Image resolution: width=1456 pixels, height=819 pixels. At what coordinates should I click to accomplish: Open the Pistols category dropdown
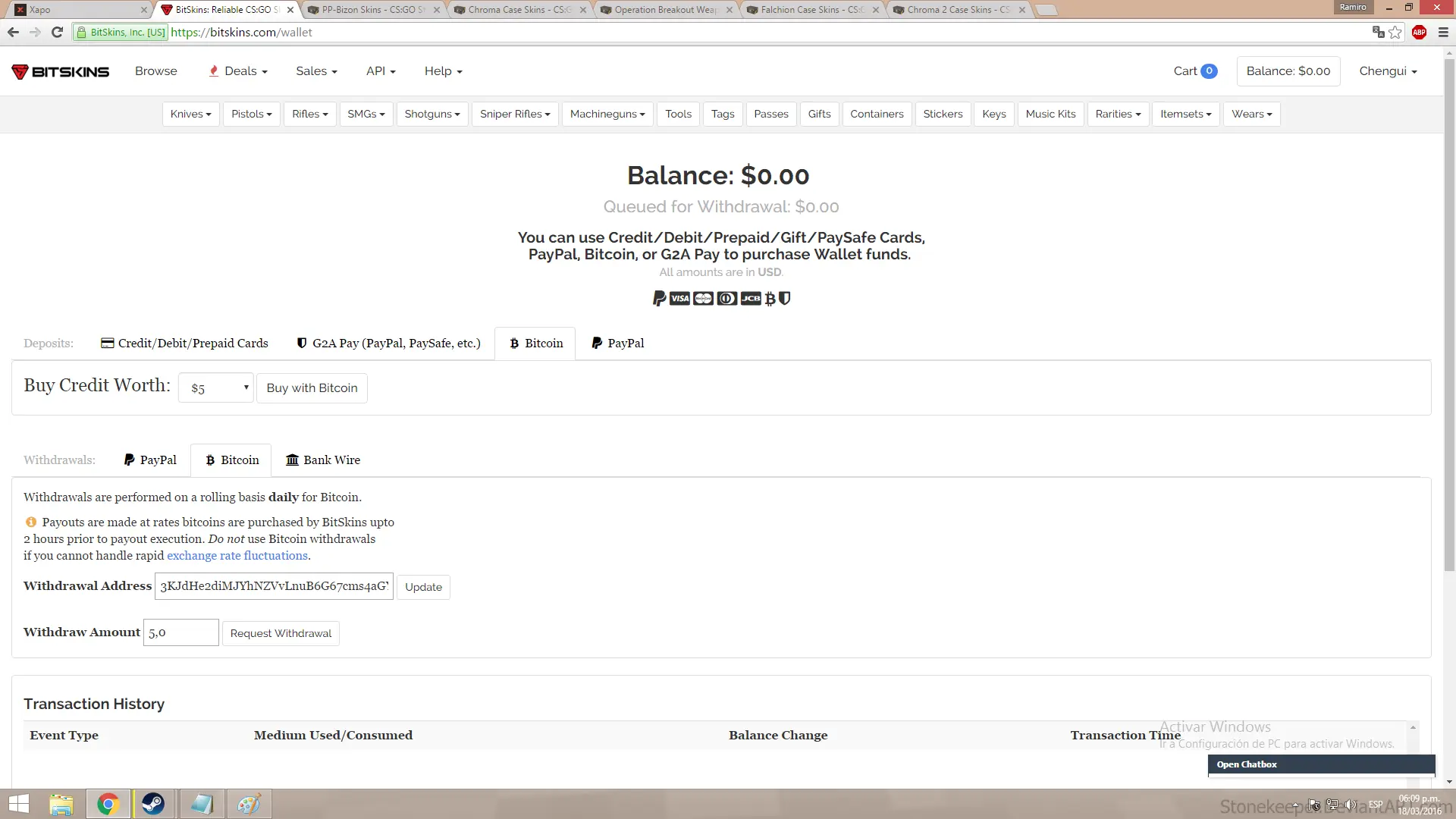(252, 114)
